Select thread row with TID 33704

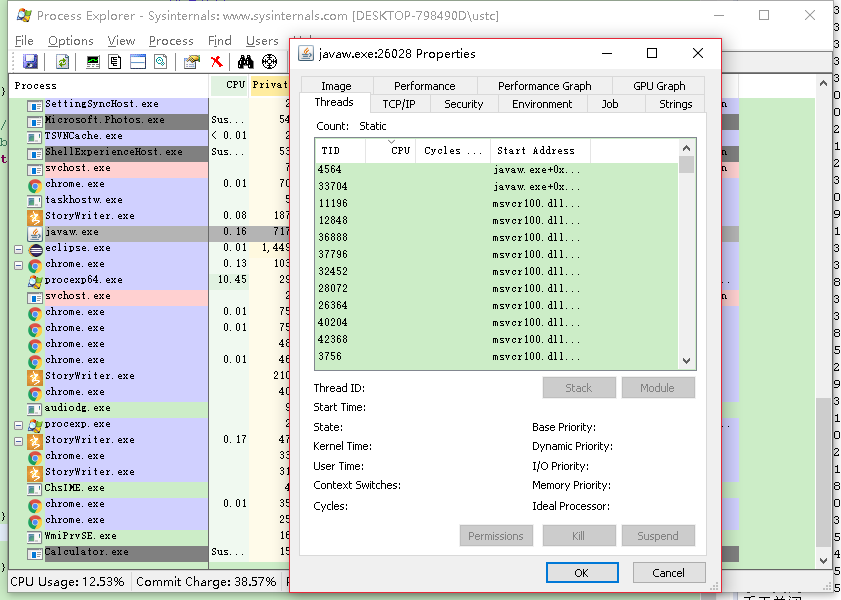tap(497, 187)
